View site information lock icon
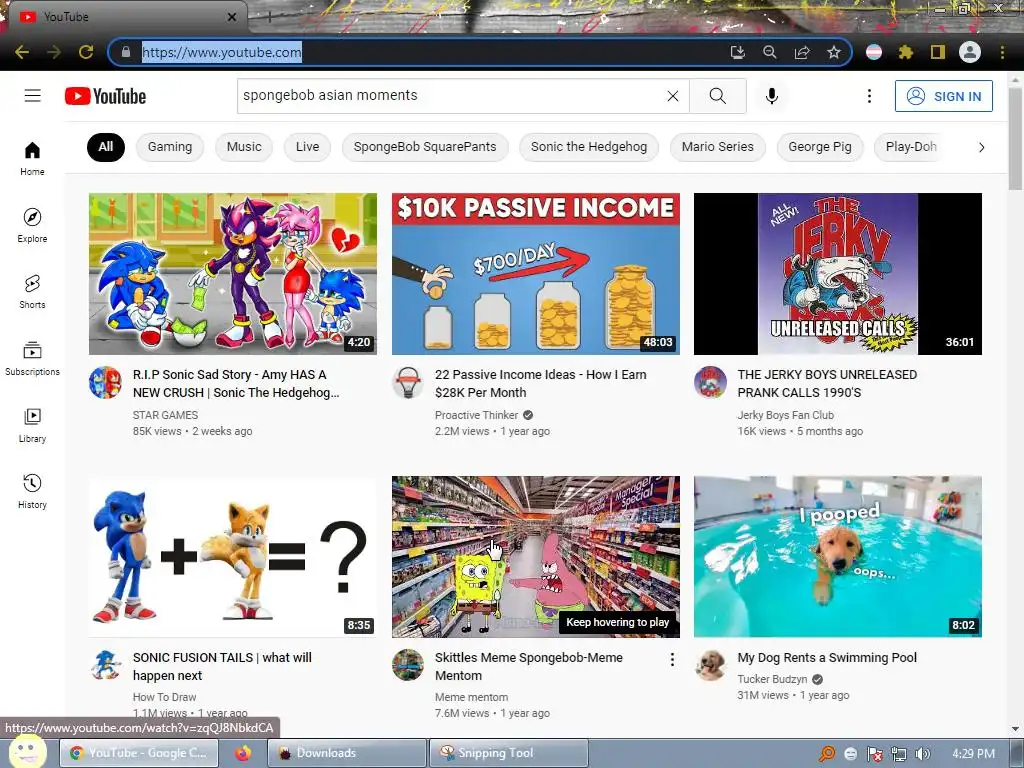 (x=126, y=52)
